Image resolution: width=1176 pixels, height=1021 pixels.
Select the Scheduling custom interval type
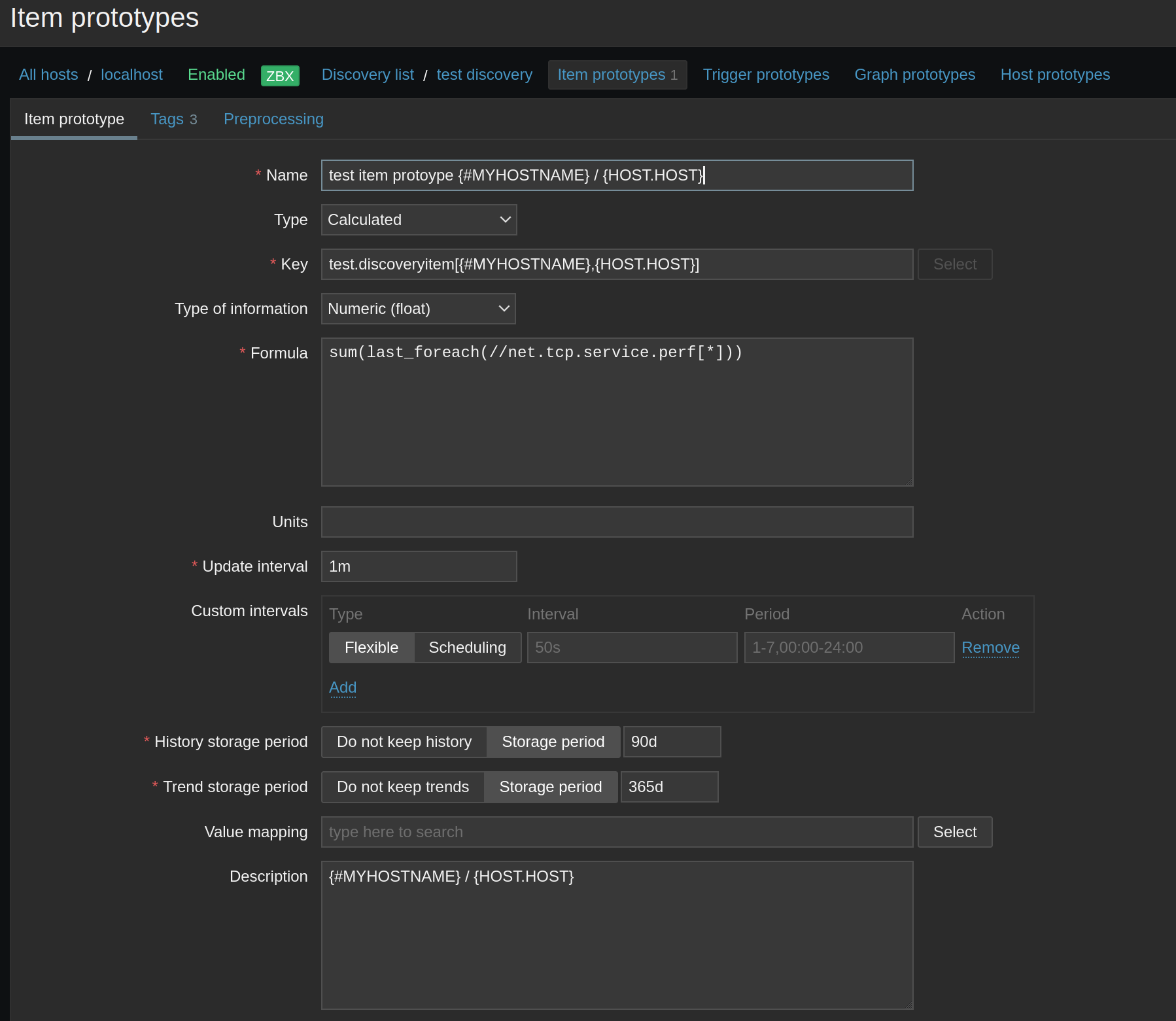[468, 648]
